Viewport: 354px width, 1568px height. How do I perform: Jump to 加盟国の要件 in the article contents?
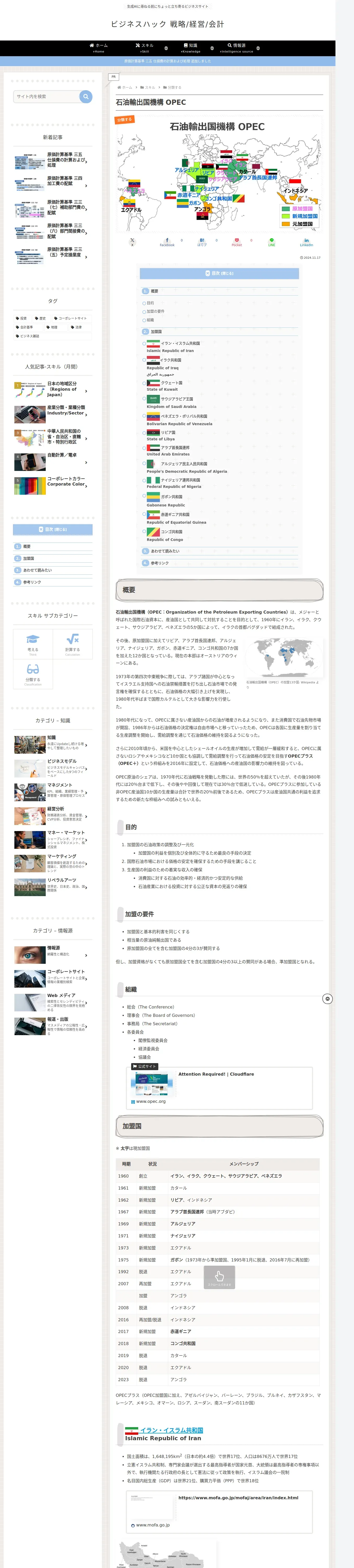pos(155,312)
